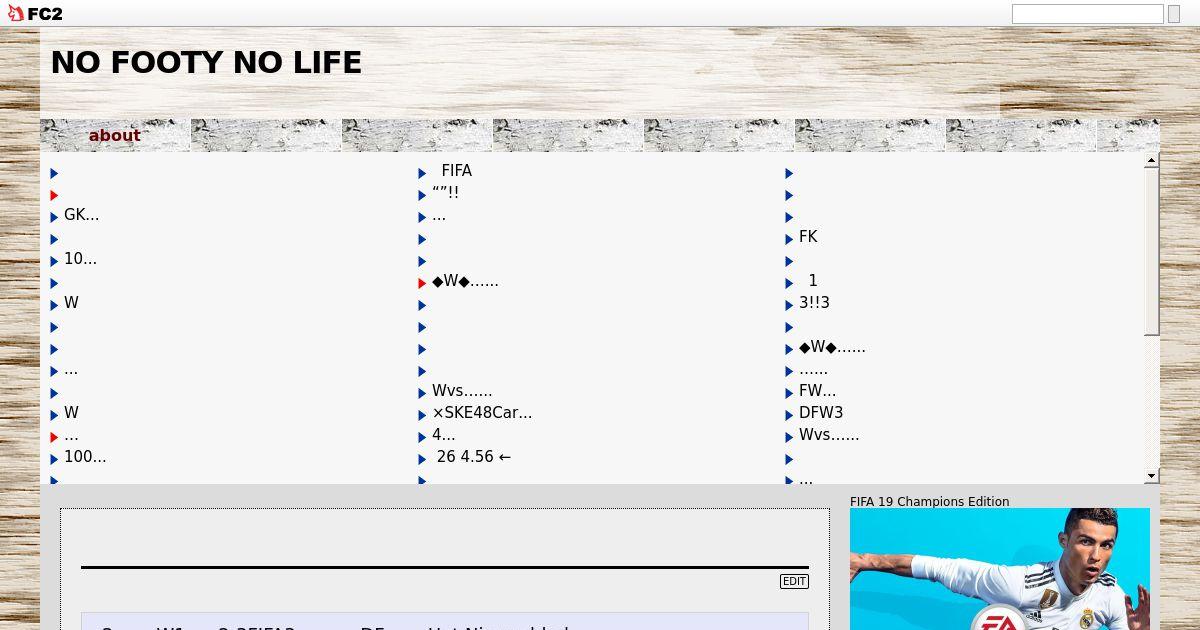Screen dimensions: 1200x630
Task: Focus the FC2 search text box
Action: (1087, 14)
